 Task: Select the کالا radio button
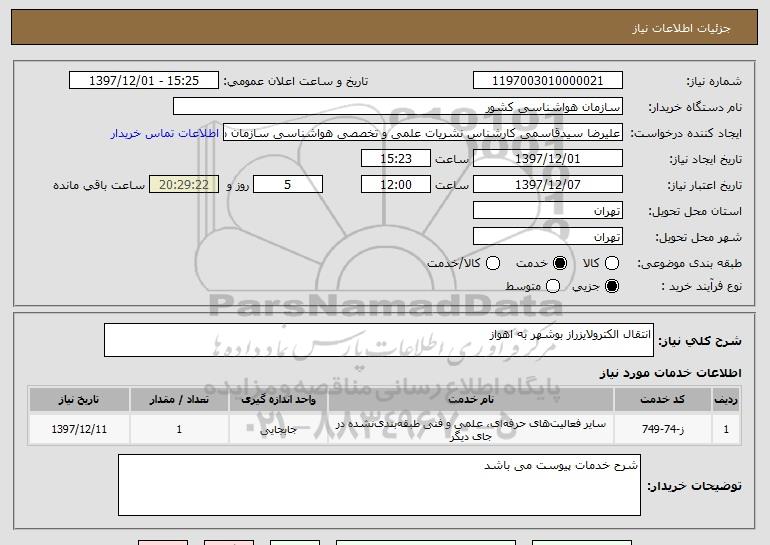tap(612, 263)
